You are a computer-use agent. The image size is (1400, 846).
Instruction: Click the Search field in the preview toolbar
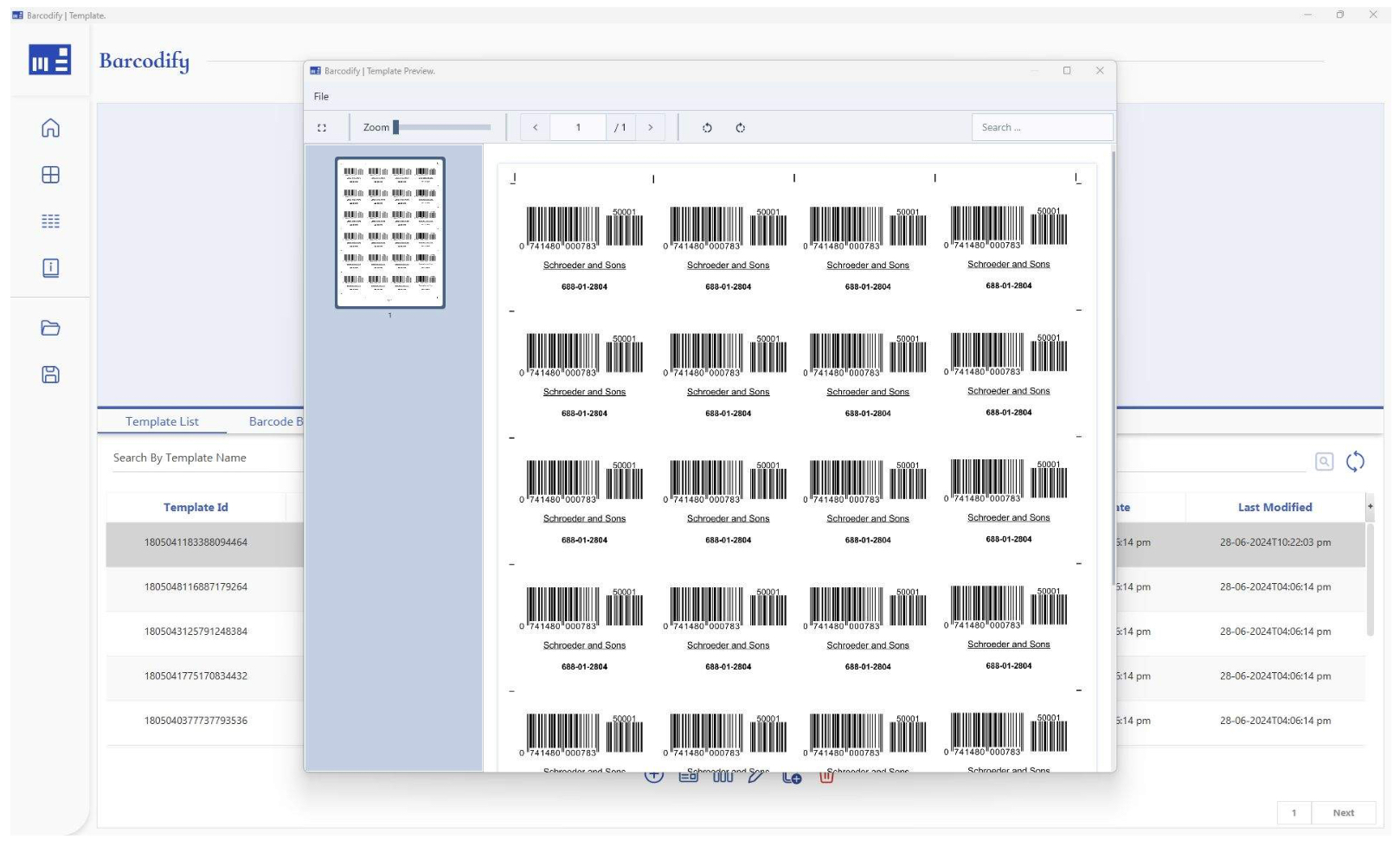point(1042,128)
